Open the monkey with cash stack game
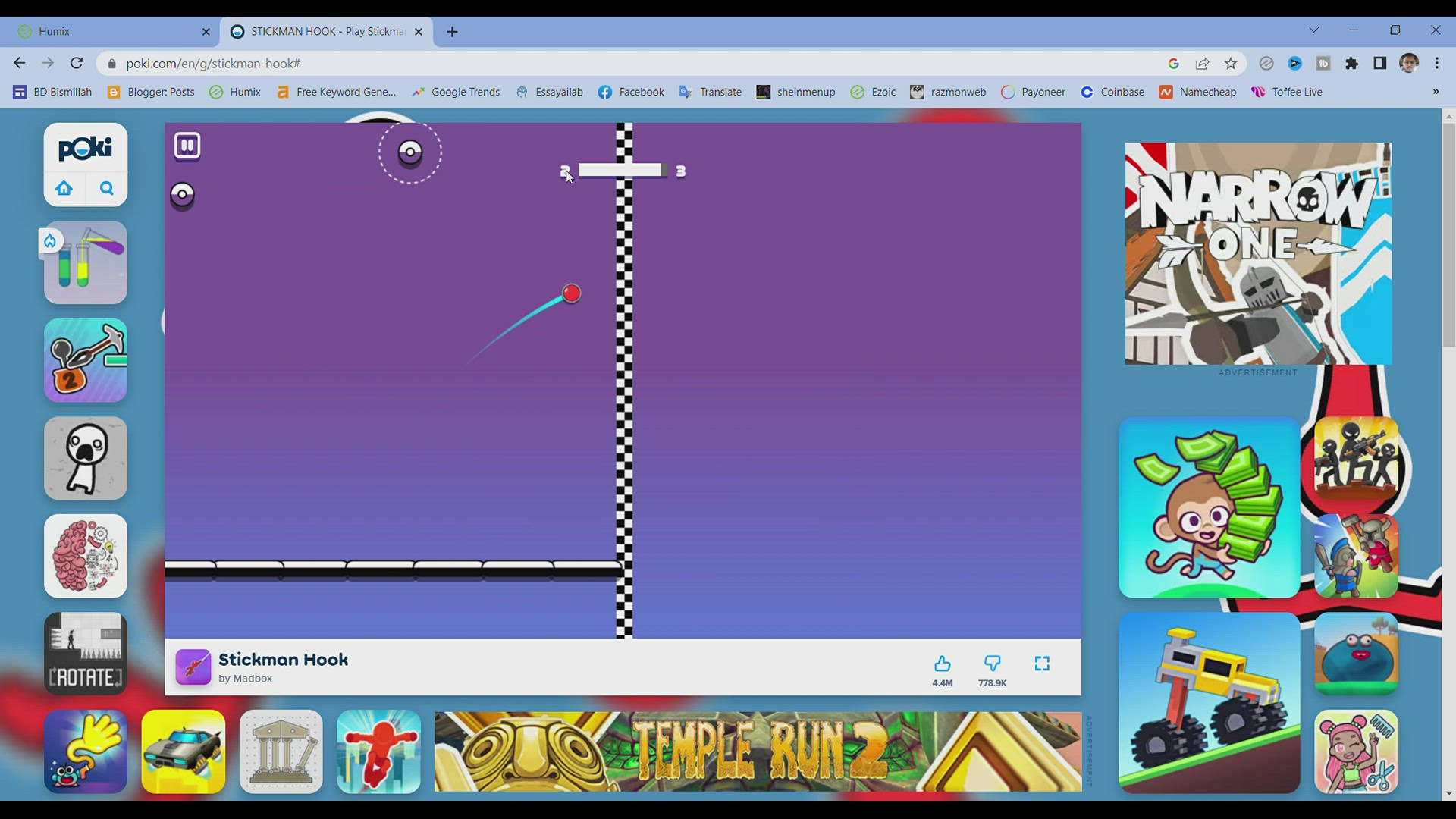This screenshot has height=819, width=1456. click(x=1210, y=507)
